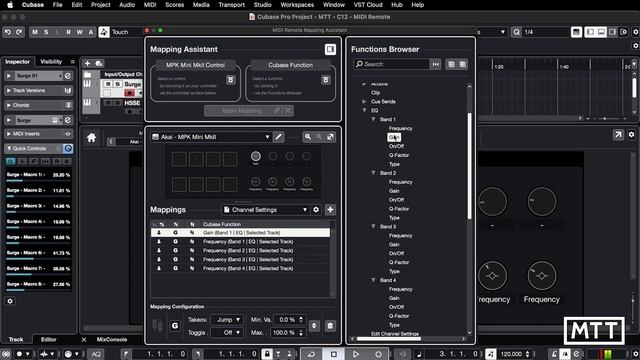Switch to the Visibility tab
640x360 pixels.
(51, 62)
